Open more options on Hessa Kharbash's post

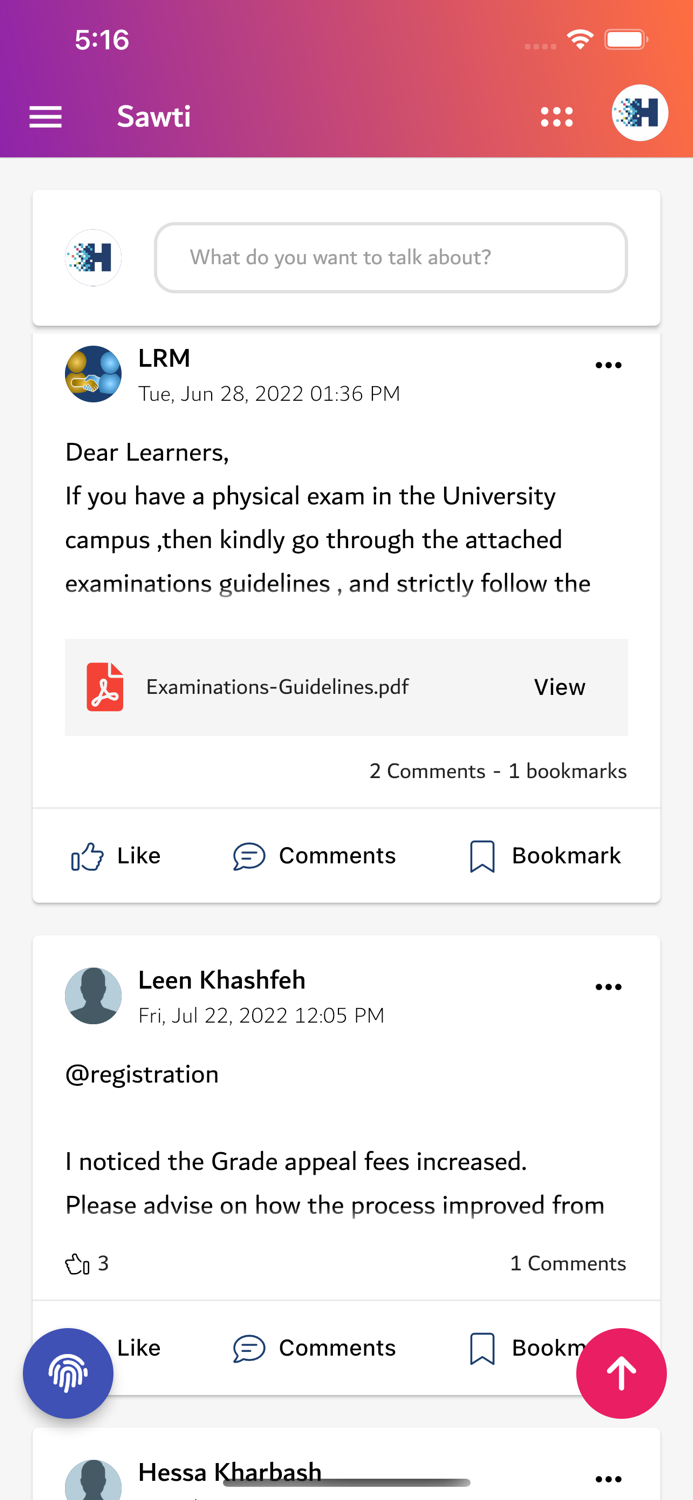pyautogui.click(x=608, y=1479)
